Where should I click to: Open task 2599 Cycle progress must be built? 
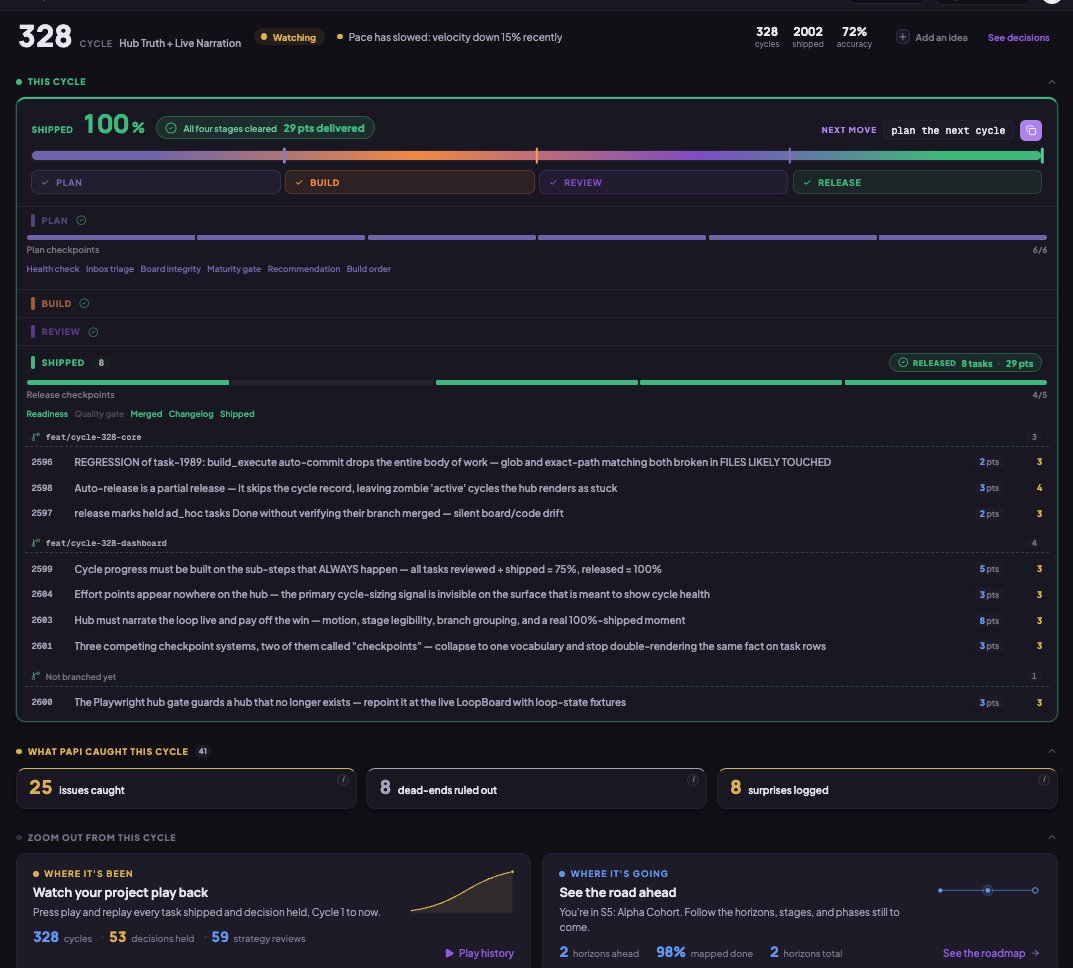click(x=537, y=569)
